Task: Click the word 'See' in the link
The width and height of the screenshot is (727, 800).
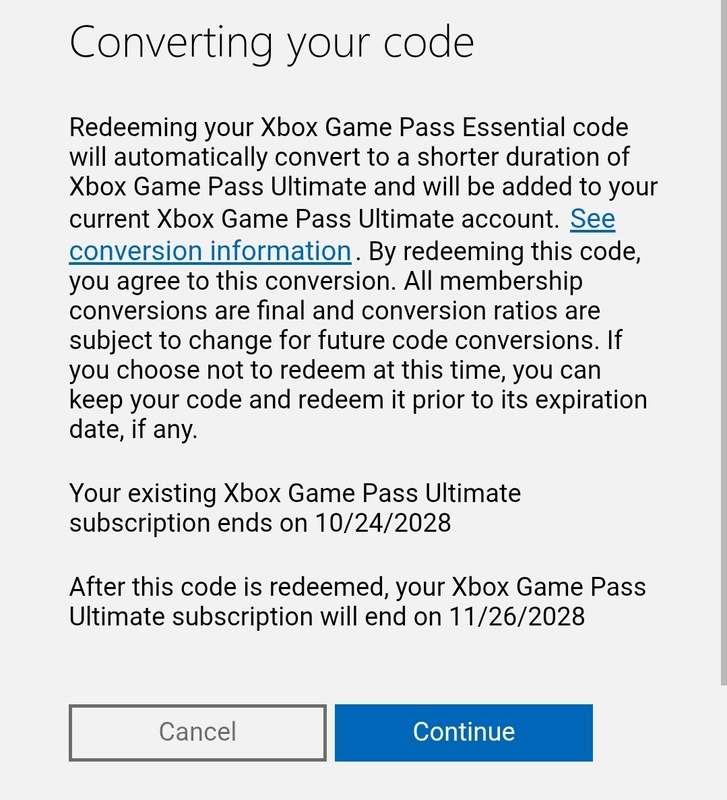Action: 592,219
